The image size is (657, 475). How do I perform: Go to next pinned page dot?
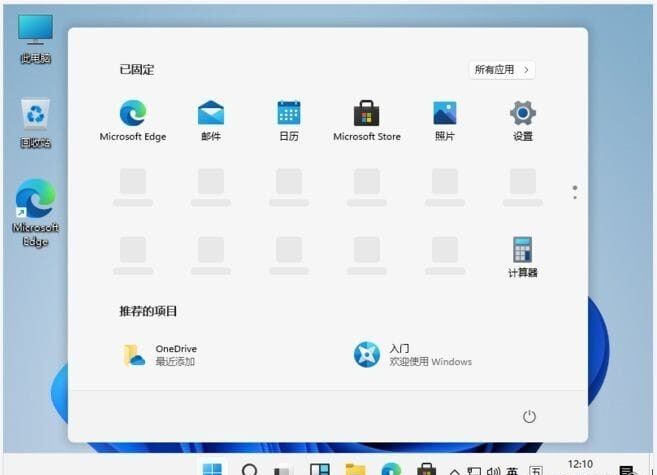pyautogui.click(x=575, y=197)
